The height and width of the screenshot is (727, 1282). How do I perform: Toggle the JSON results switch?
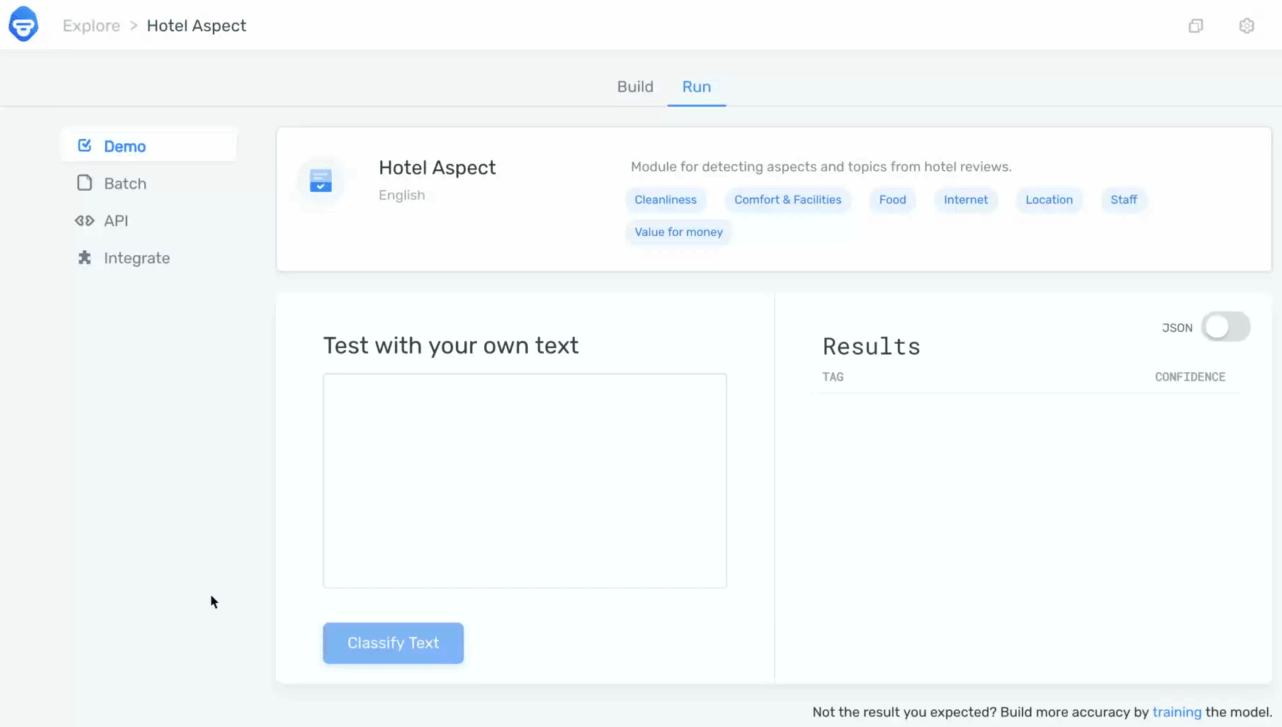click(1225, 327)
